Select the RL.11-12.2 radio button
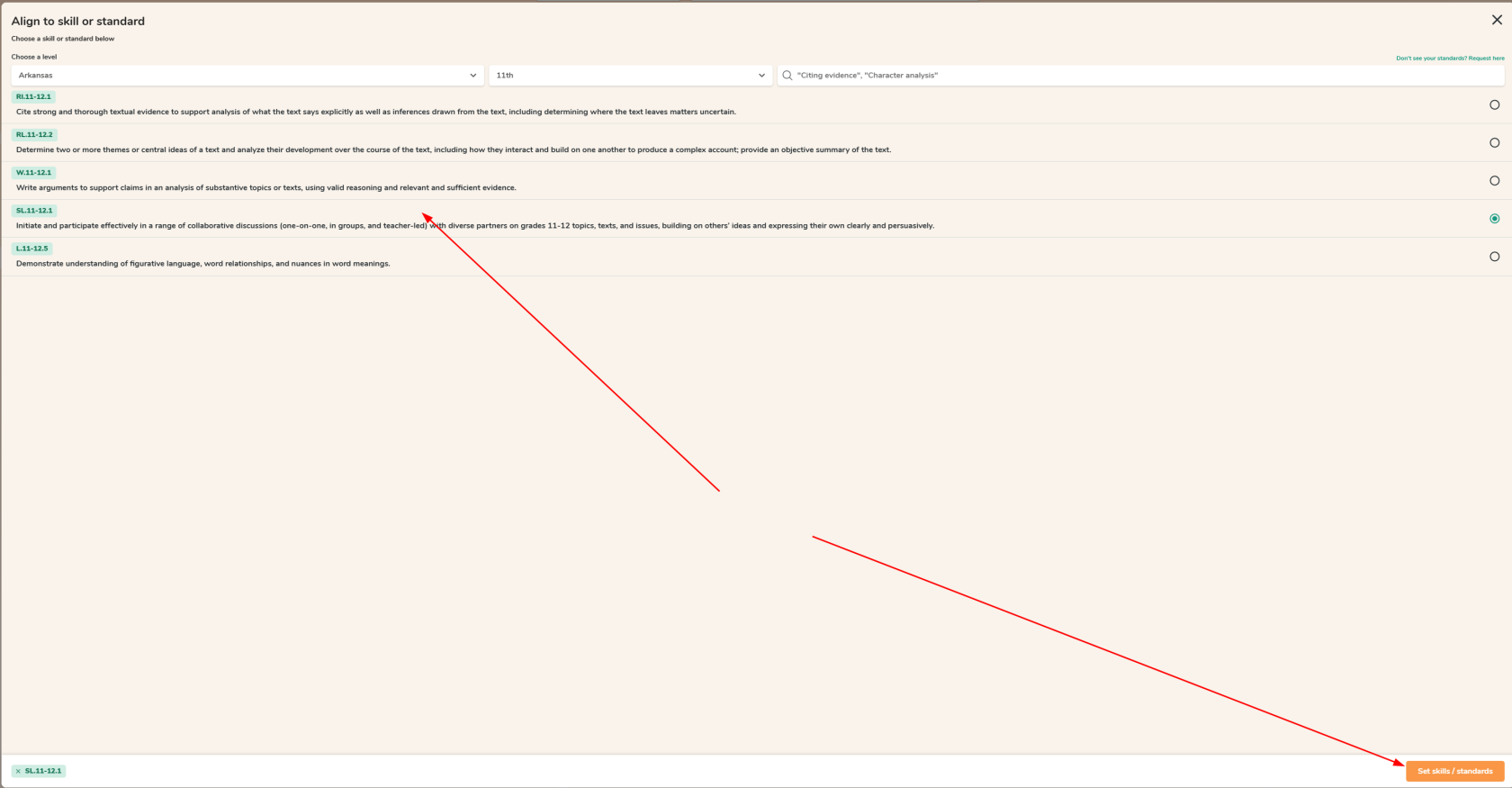Screen dimensions: 1512x788 (1494, 142)
